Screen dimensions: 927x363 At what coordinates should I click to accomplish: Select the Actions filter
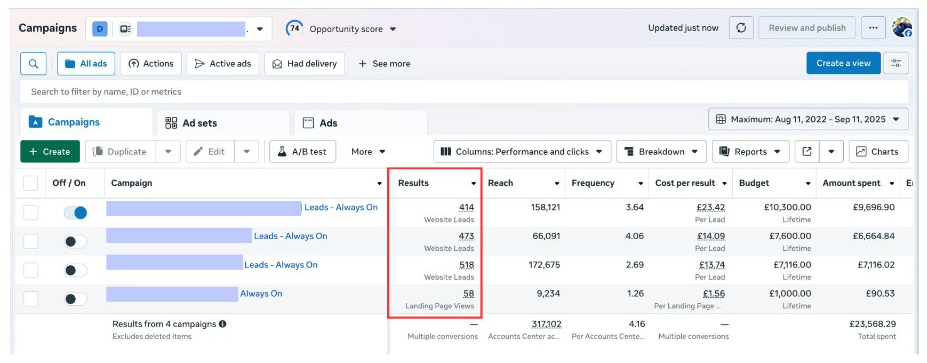[x=151, y=64]
